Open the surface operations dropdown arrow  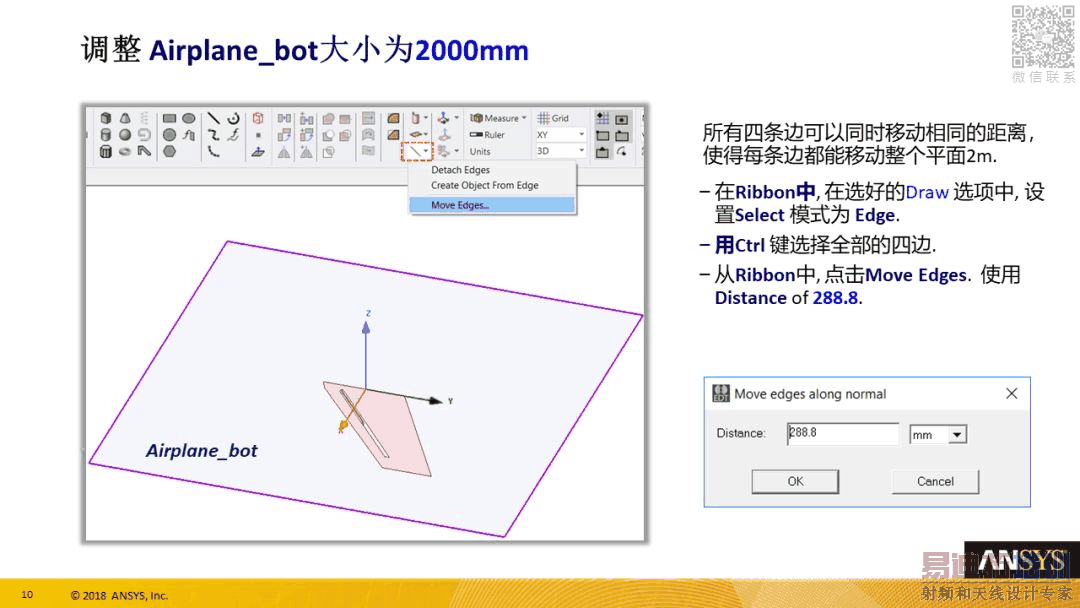[x=426, y=118]
